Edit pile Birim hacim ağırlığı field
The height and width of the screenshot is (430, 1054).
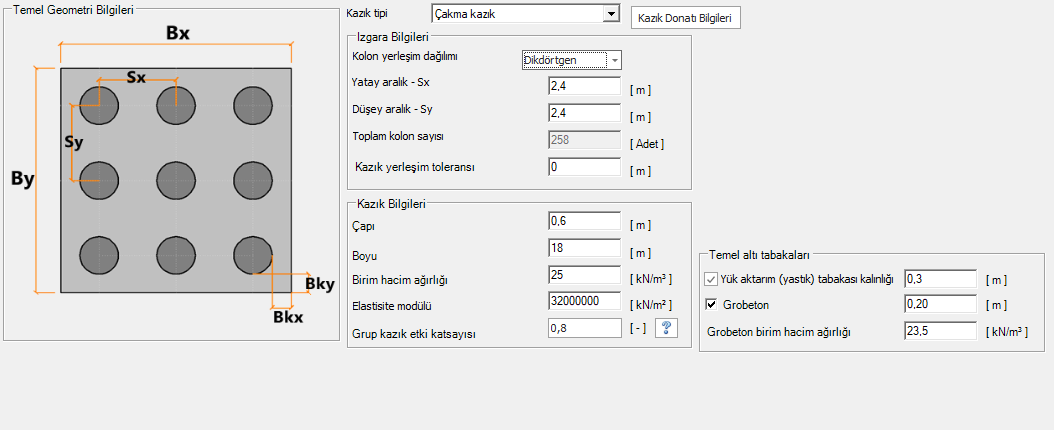584,275
